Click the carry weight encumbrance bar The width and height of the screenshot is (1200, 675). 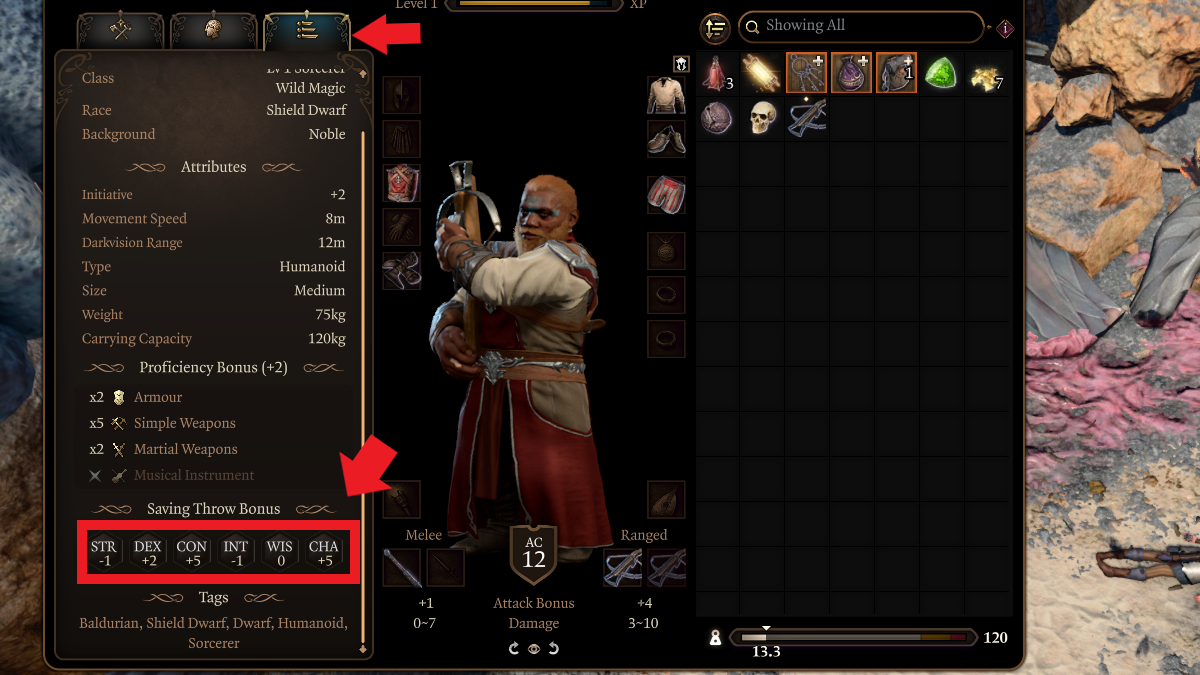(x=851, y=637)
